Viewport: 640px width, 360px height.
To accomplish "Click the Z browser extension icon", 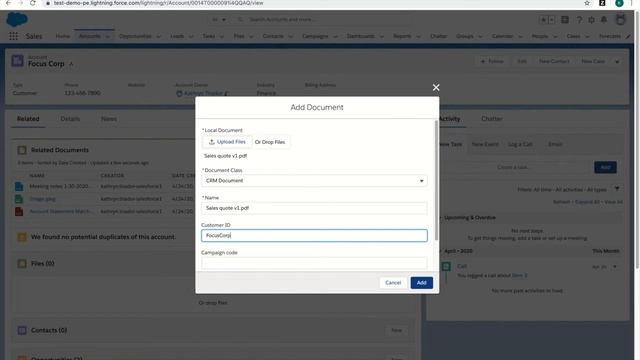I will pos(602,3).
